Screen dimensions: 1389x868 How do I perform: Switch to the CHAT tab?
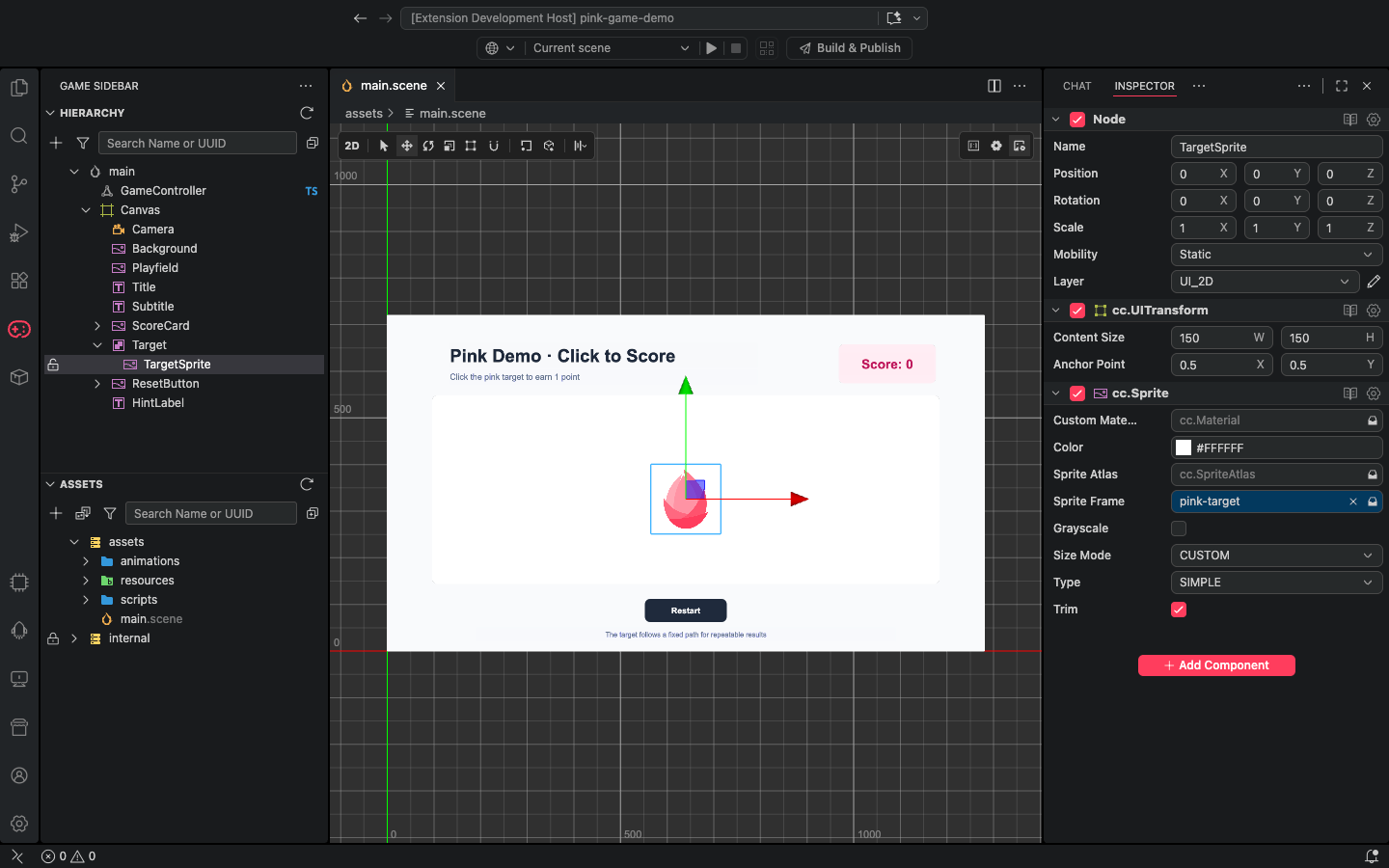point(1076,86)
